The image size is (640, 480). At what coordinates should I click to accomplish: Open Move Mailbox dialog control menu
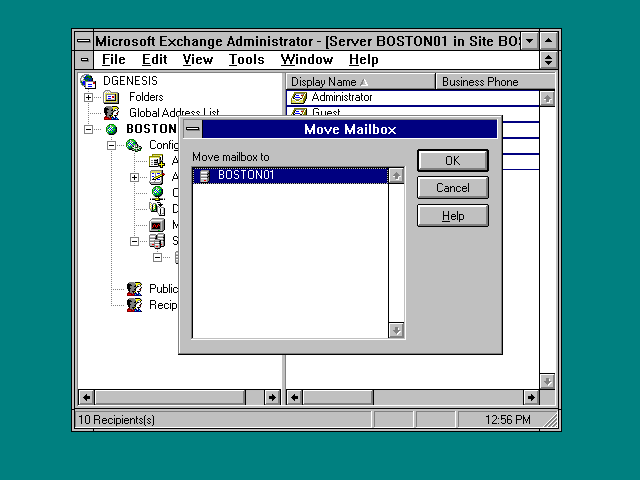pyautogui.click(x=192, y=129)
